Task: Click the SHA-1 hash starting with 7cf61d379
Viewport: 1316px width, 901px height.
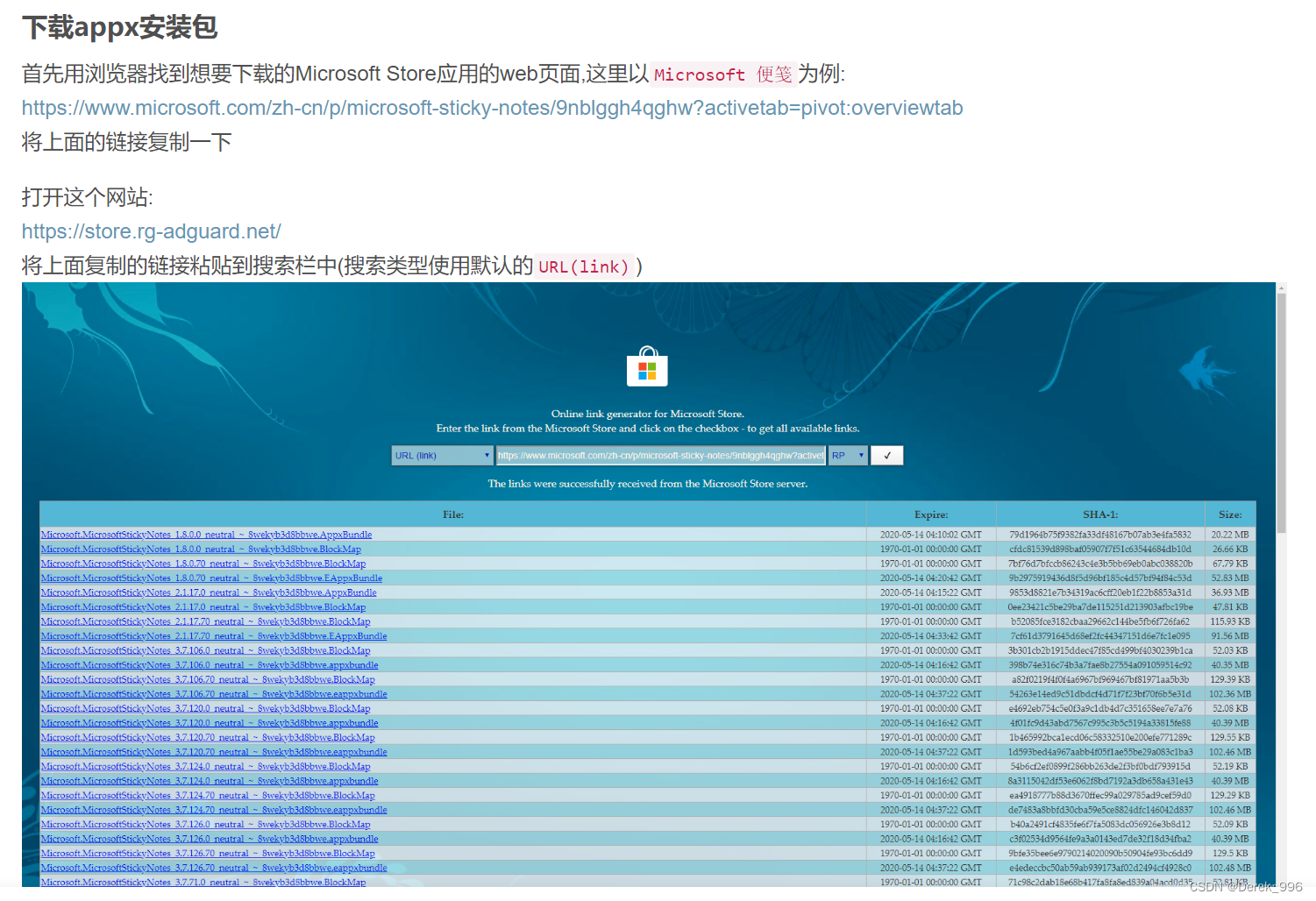Action: [1100, 636]
